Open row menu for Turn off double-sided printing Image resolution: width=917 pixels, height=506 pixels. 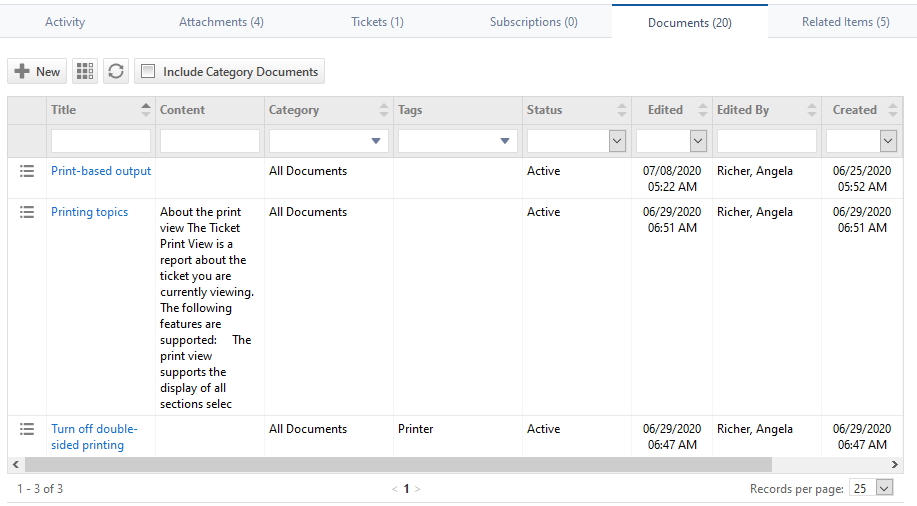point(28,429)
